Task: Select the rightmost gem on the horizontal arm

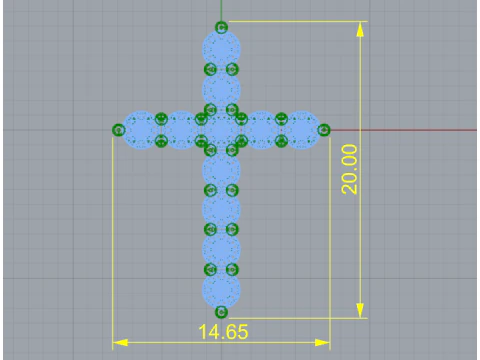Action: click(301, 130)
